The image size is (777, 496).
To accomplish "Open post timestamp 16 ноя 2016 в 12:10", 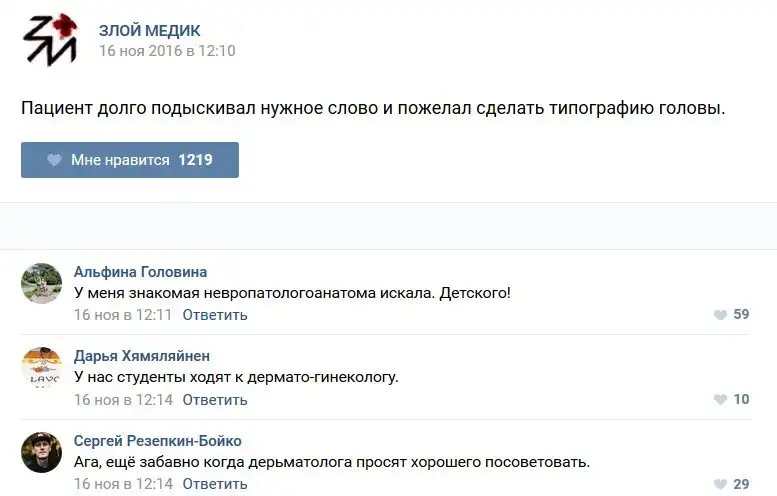I will point(166,51).
